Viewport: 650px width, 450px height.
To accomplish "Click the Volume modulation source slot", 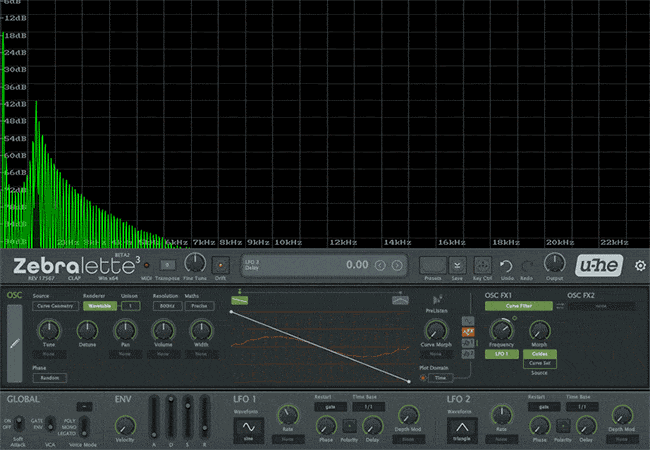I will 163,354.
